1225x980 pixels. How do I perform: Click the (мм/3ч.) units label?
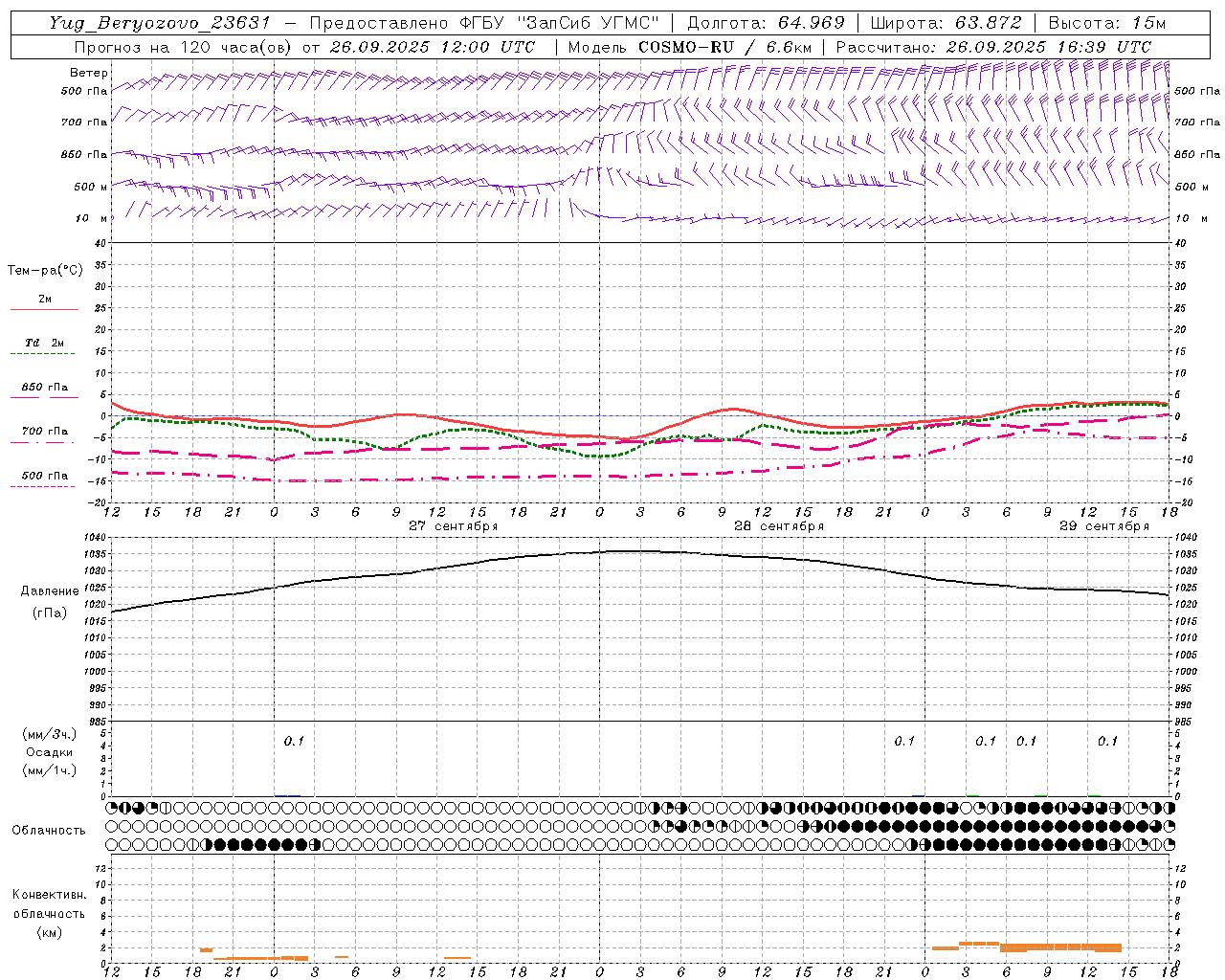tap(50, 734)
